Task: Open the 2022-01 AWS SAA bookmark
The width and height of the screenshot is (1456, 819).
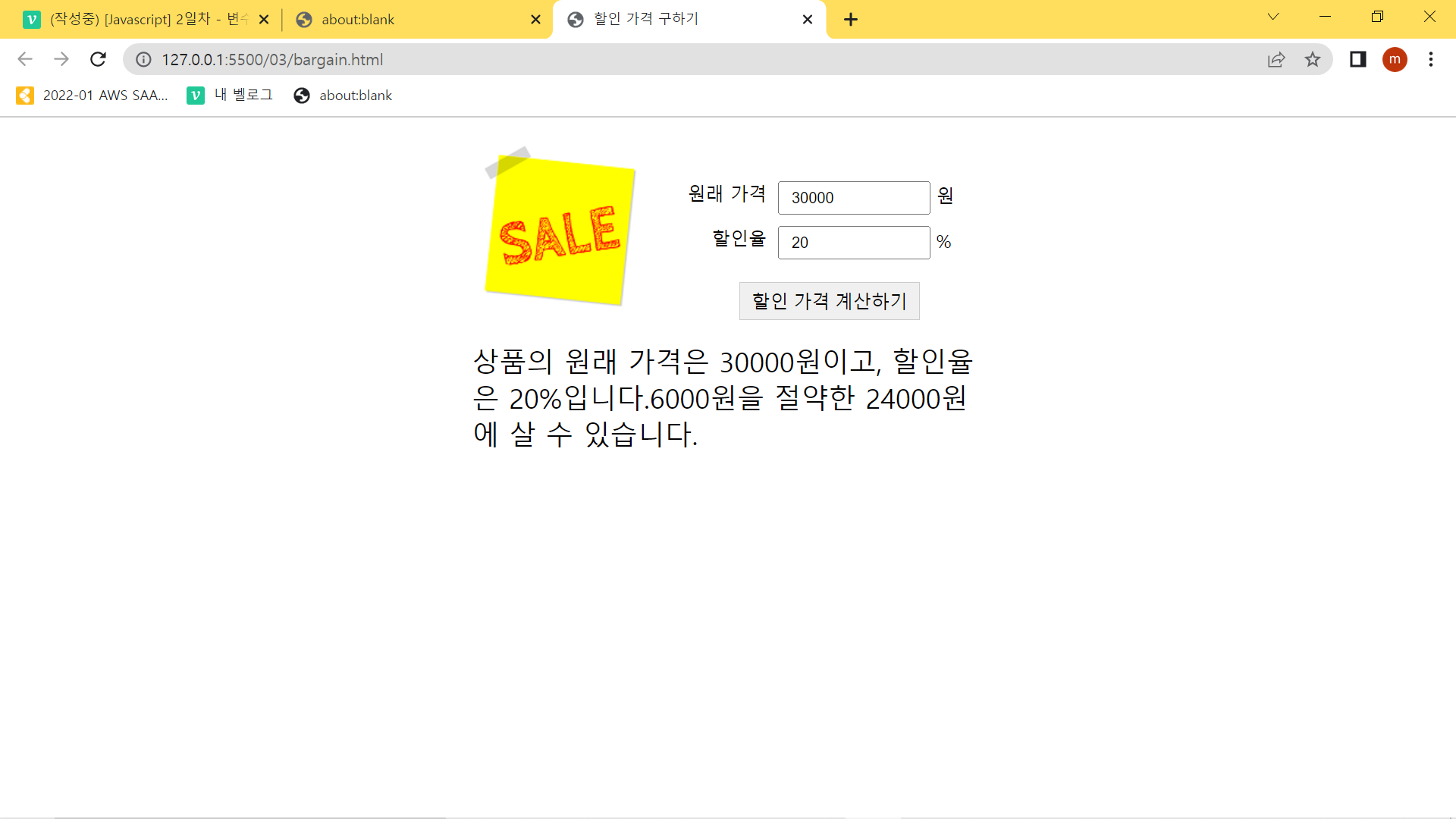Action: tap(92, 96)
